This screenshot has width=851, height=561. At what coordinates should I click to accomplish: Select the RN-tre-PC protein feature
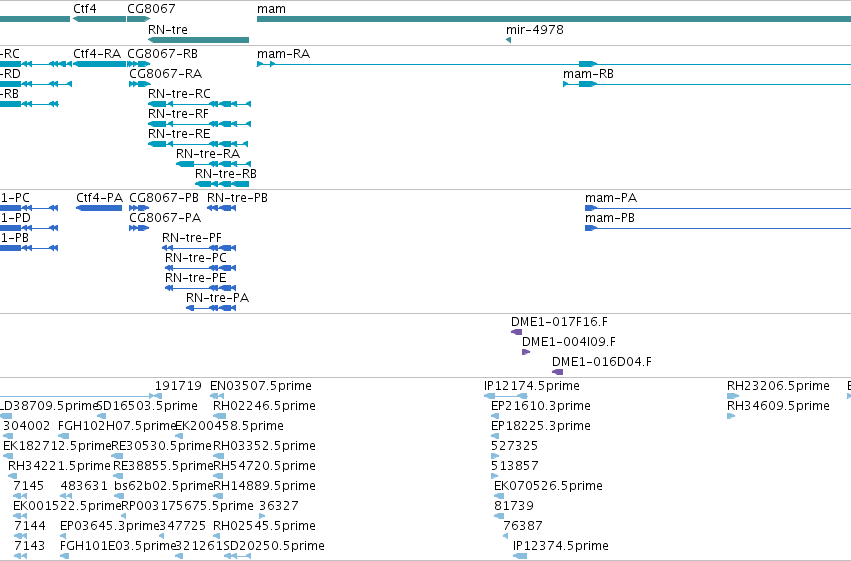[x=200, y=268]
